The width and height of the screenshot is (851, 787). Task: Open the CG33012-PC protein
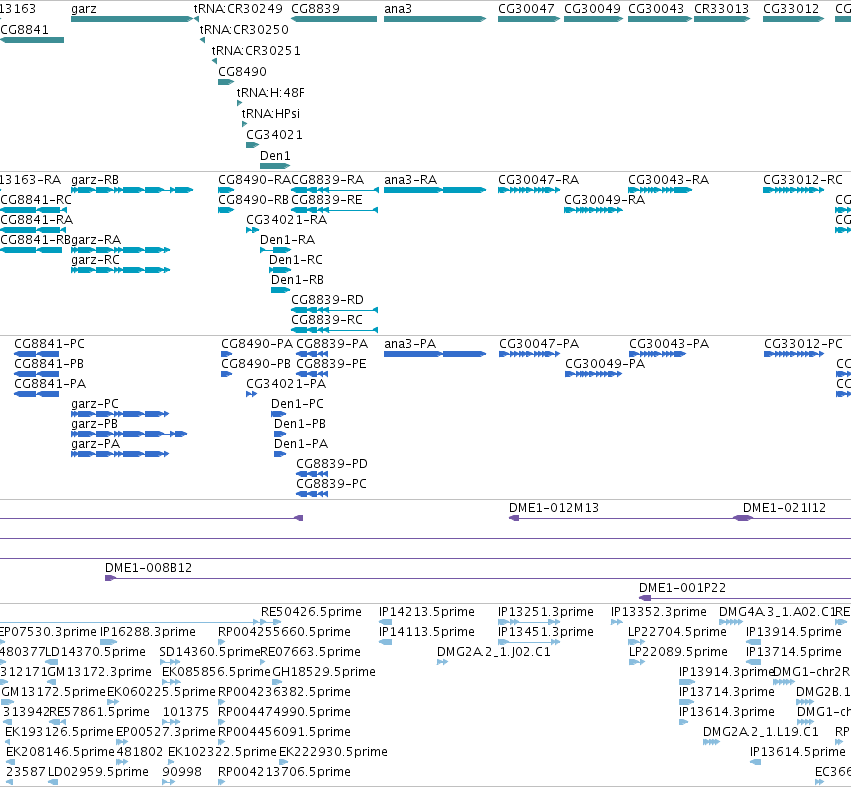coord(794,354)
